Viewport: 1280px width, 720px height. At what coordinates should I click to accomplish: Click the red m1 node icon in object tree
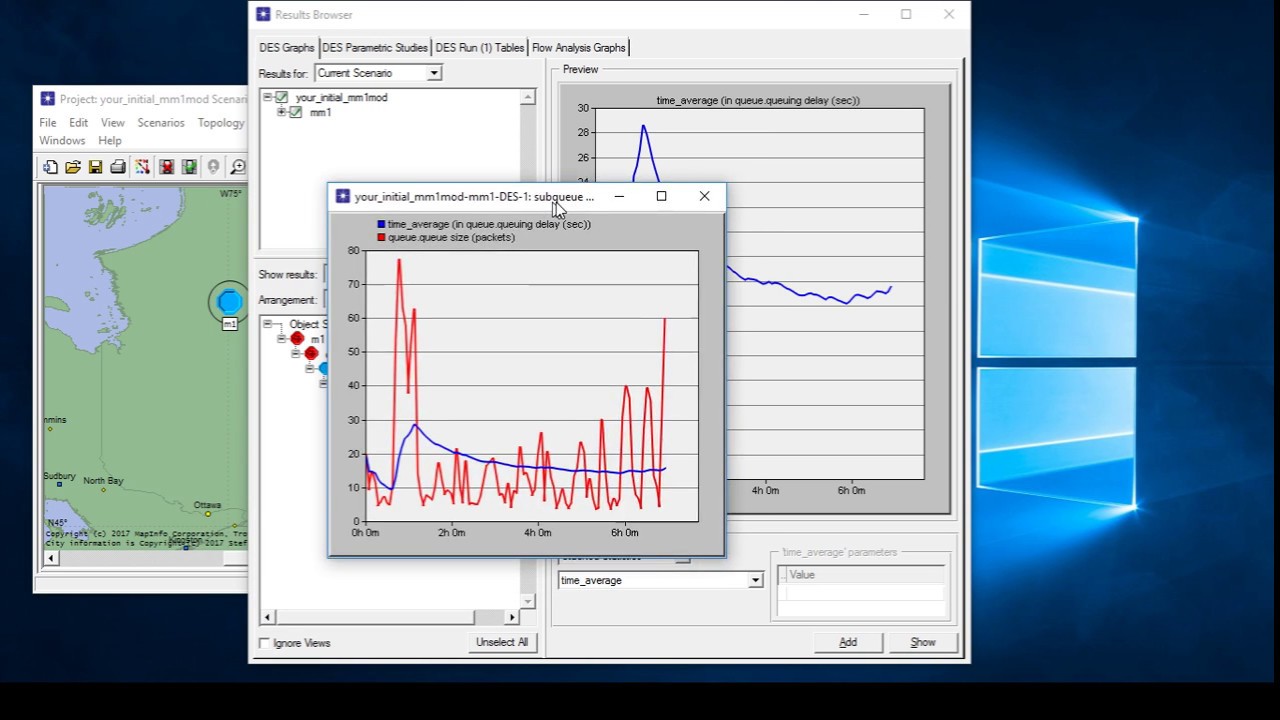click(x=297, y=339)
